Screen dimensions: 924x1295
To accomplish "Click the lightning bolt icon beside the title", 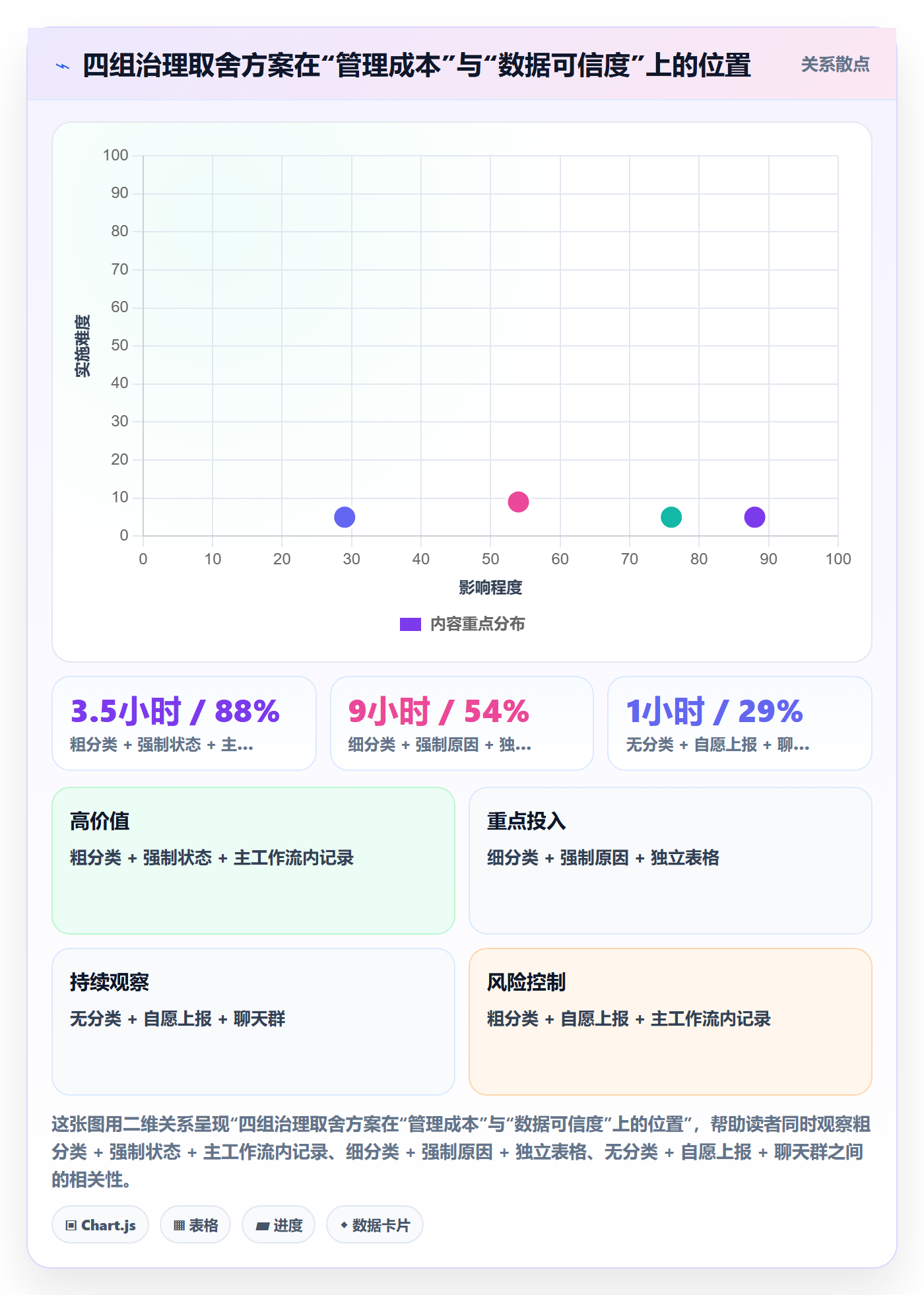I will 63,66.
